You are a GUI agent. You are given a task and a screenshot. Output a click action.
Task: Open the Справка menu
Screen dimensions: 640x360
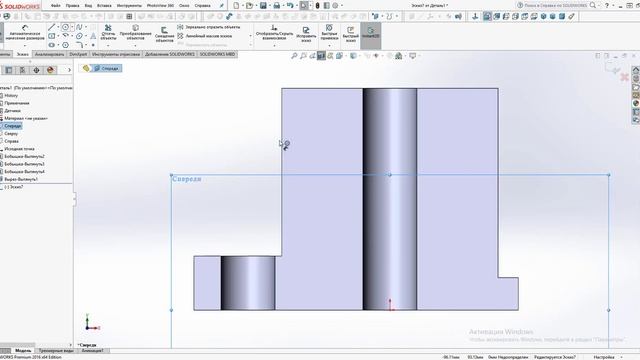click(202, 6)
